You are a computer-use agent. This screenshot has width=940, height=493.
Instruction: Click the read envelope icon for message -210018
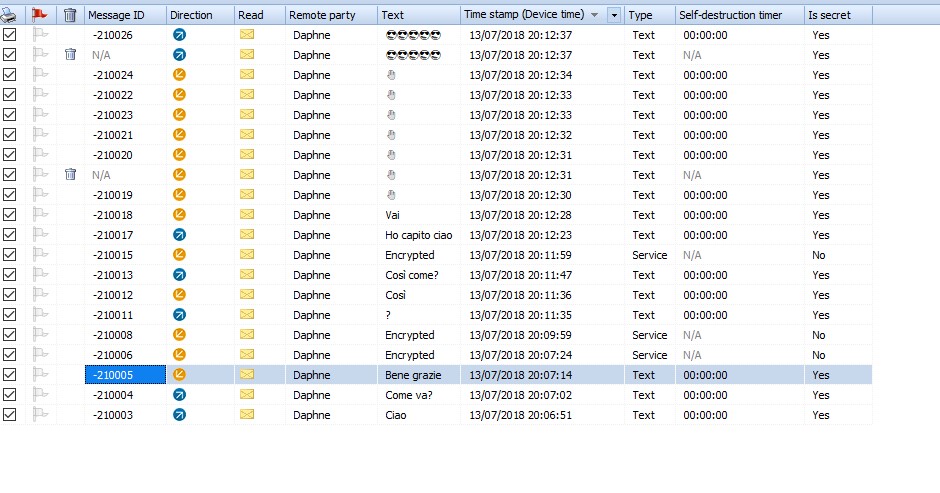tap(247, 214)
